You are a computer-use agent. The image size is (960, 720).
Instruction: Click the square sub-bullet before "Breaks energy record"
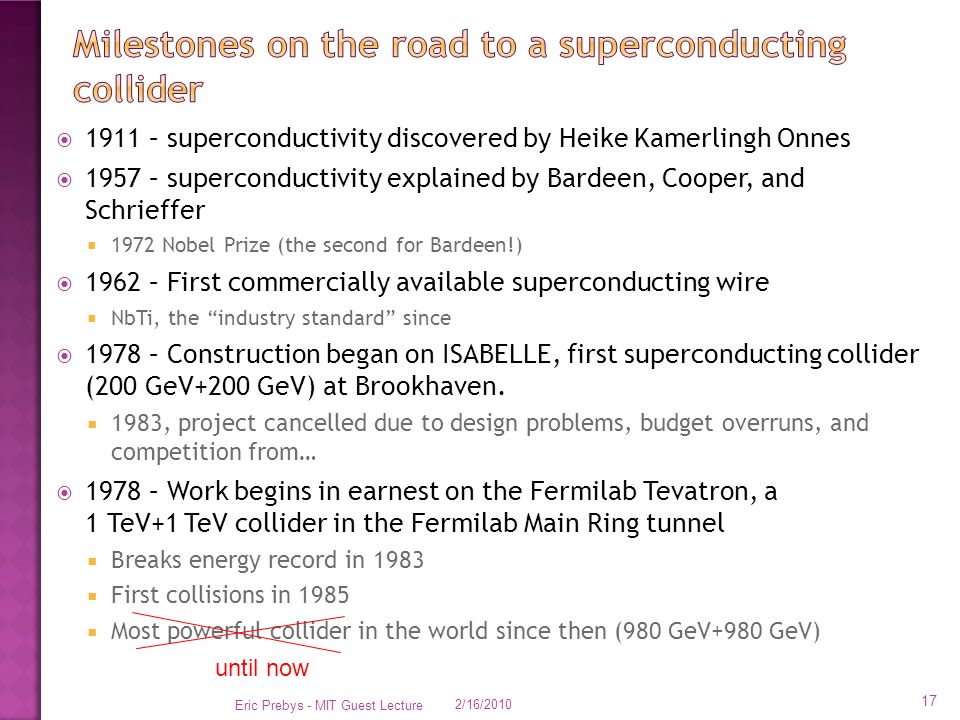click(92, 560)
